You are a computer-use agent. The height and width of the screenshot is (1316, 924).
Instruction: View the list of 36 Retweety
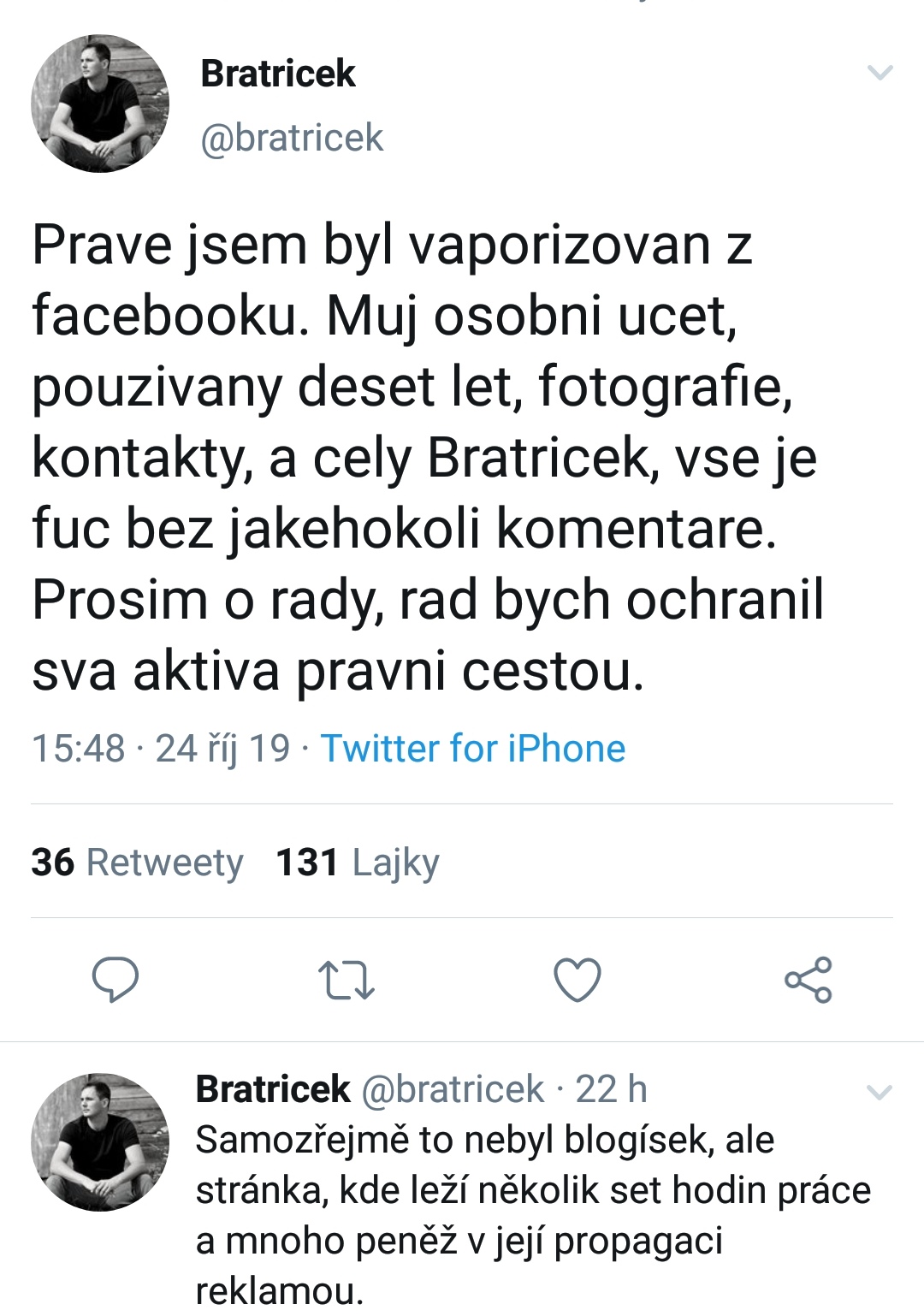coord(137,863)
